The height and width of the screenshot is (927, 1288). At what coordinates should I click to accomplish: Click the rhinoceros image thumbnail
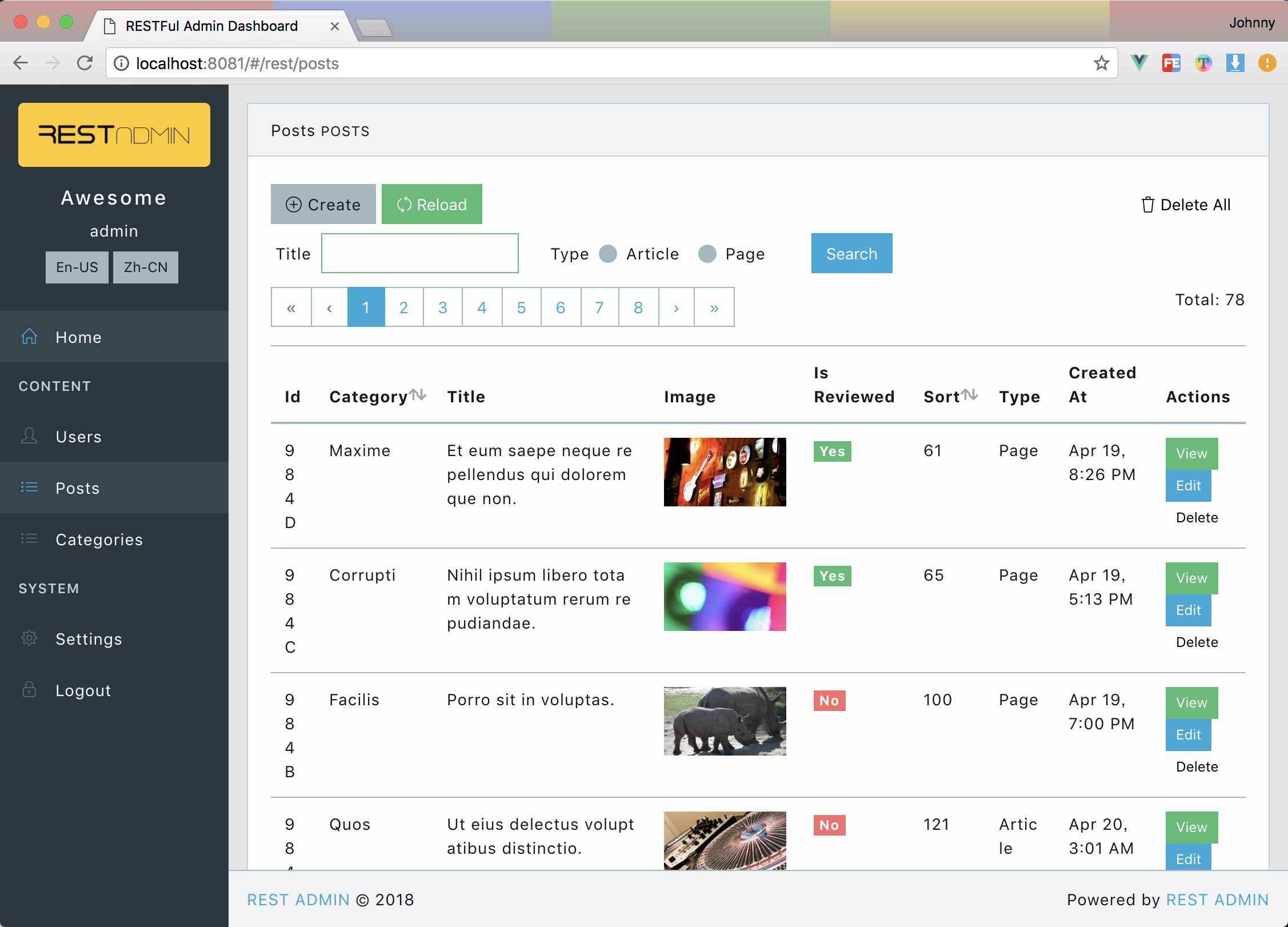coord(725,721)
